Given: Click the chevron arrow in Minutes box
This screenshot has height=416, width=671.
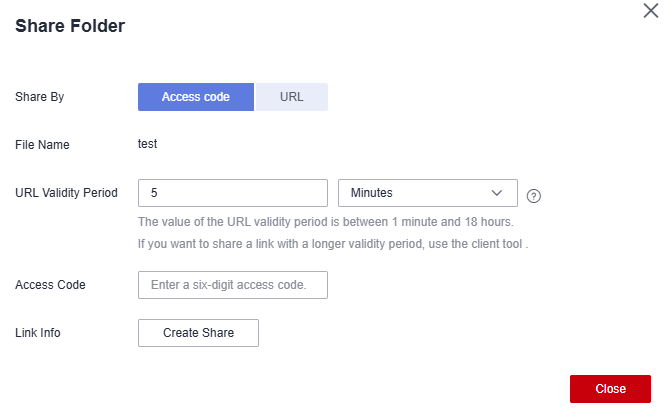Looking at the screenshot, I should [x=496, y=193].
